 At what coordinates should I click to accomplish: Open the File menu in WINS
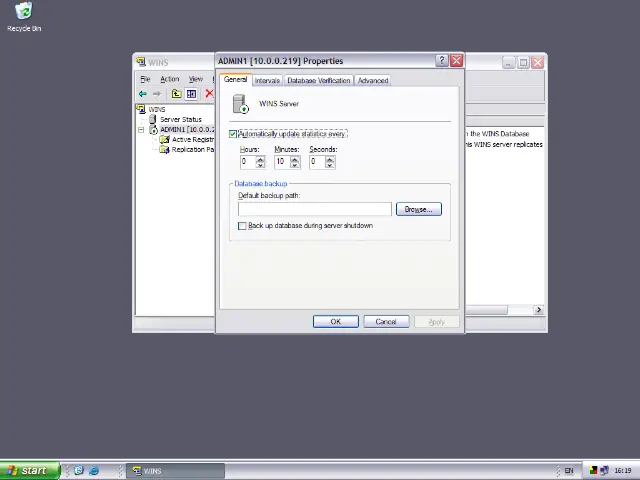point(145,79)
